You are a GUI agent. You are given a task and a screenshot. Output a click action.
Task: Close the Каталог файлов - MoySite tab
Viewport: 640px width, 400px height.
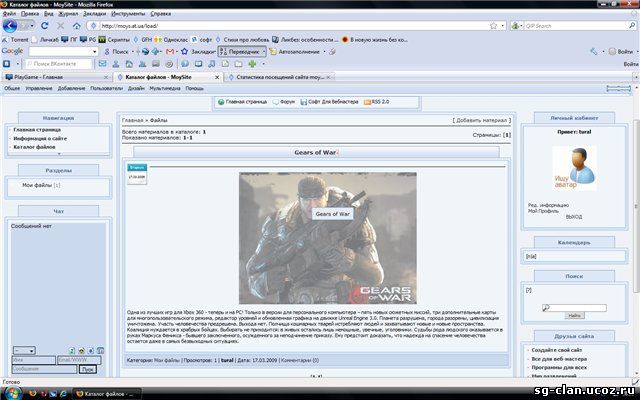(217, 77)
